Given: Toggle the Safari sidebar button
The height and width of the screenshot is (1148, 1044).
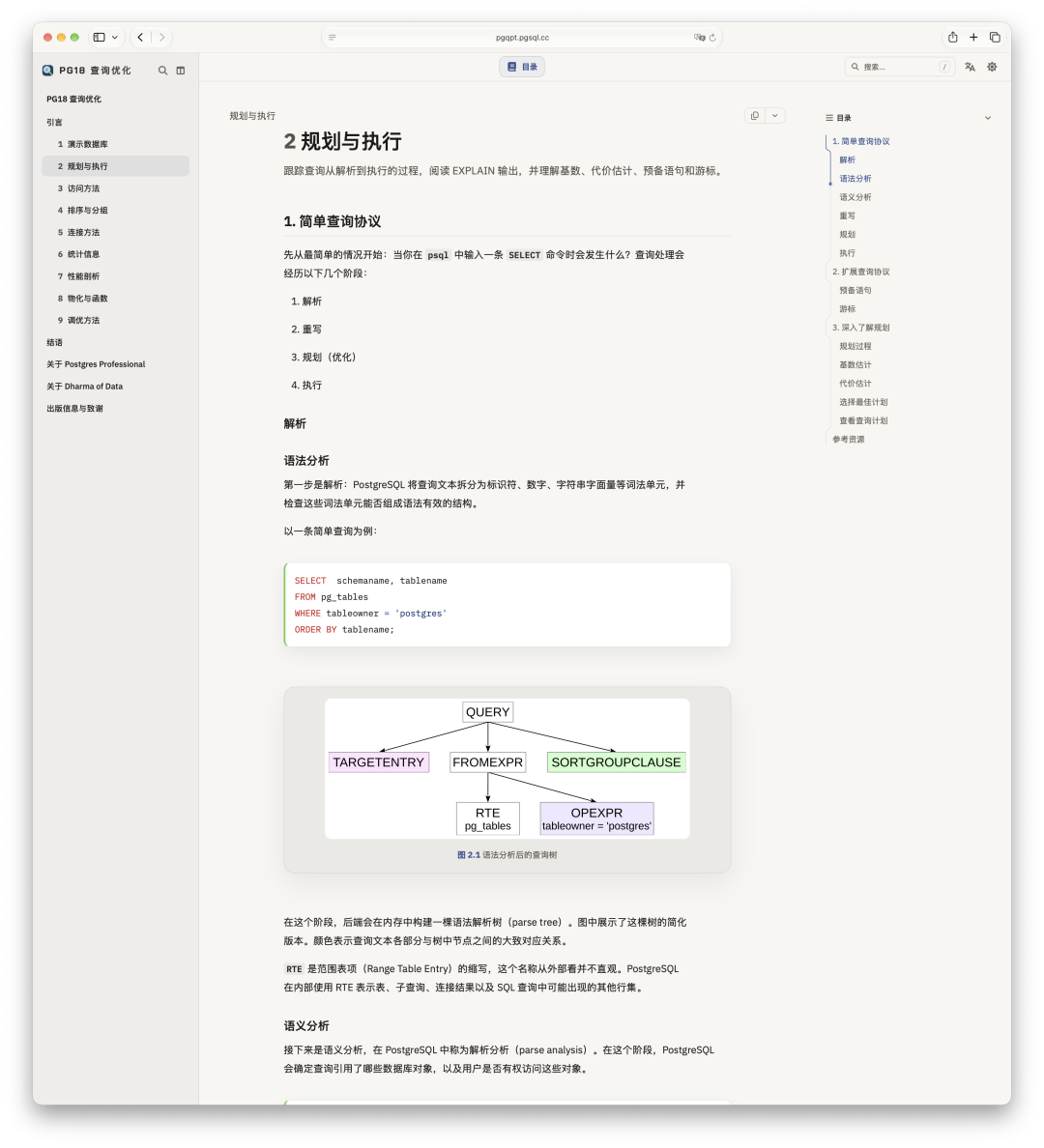Looking at the screenshot, I should pyautogui.click(x=99, y=38).
